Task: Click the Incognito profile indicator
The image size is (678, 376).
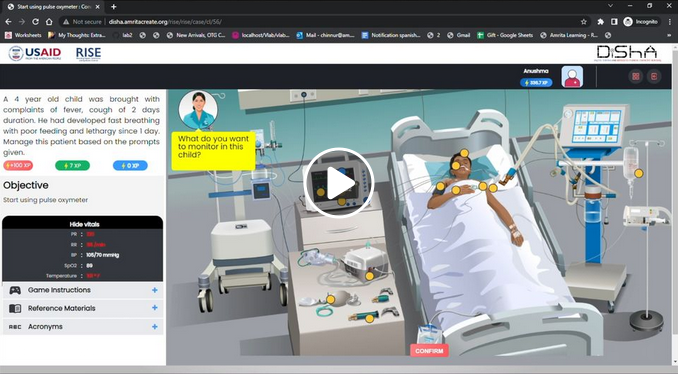Action: [641, 22]
